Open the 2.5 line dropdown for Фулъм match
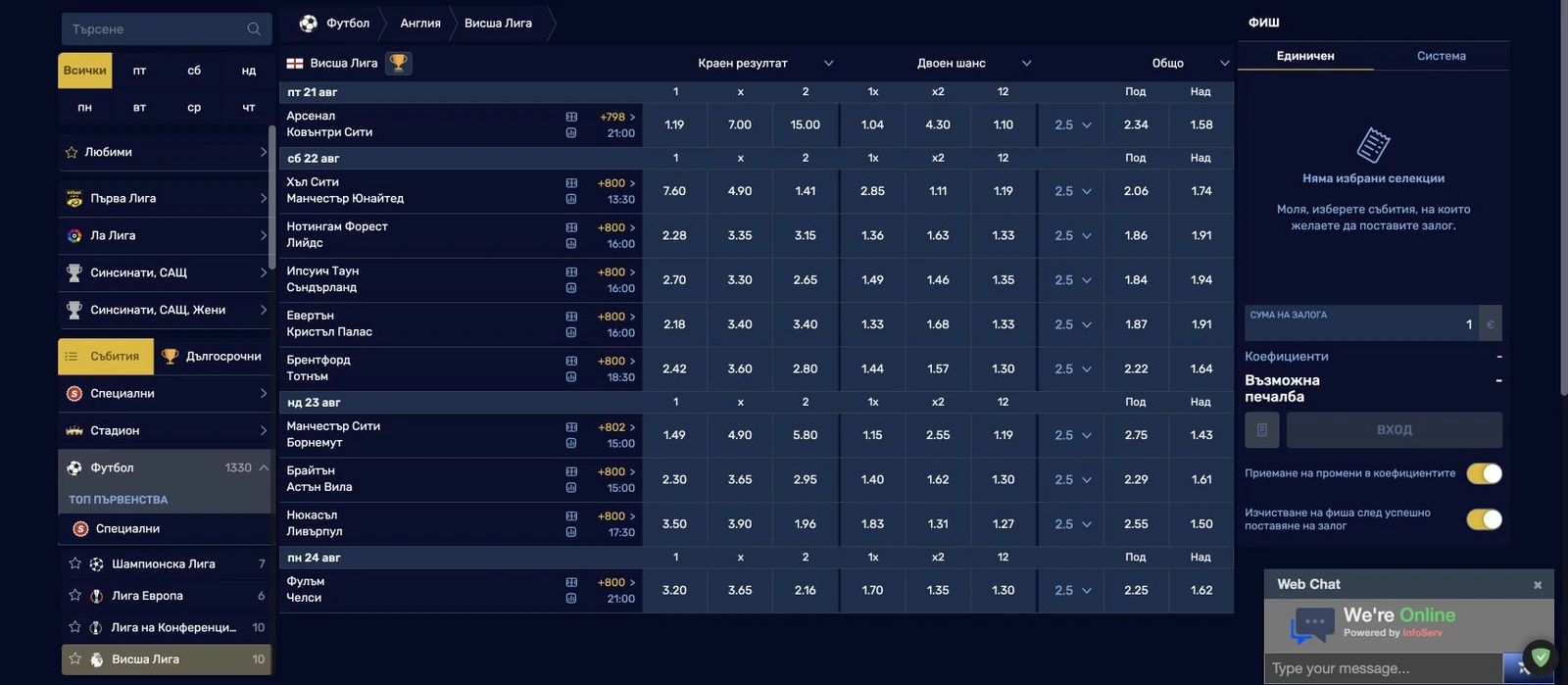The height and width of the screenshot is (685, 1568). tap(1072, 590)
